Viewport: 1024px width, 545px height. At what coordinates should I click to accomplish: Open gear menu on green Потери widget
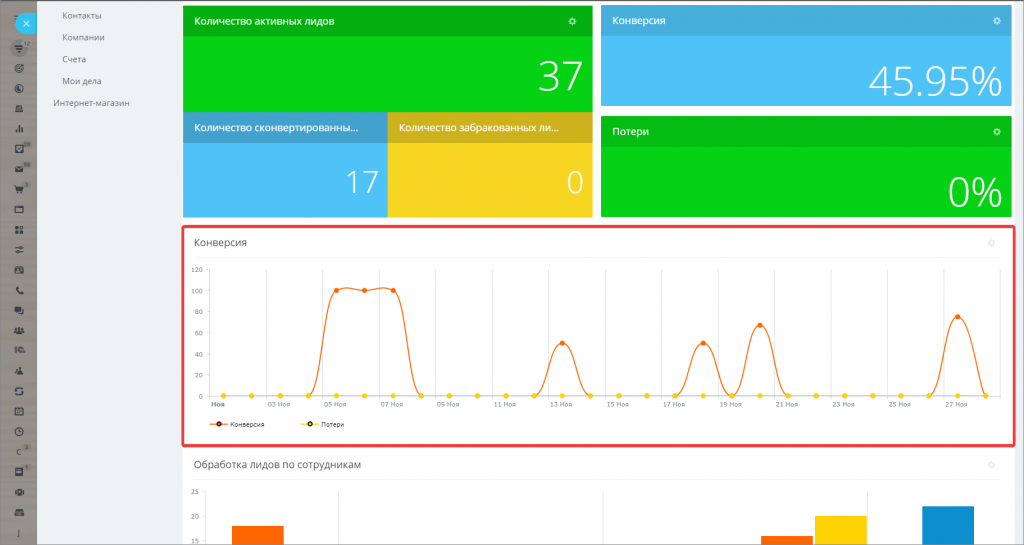(996, 132)
